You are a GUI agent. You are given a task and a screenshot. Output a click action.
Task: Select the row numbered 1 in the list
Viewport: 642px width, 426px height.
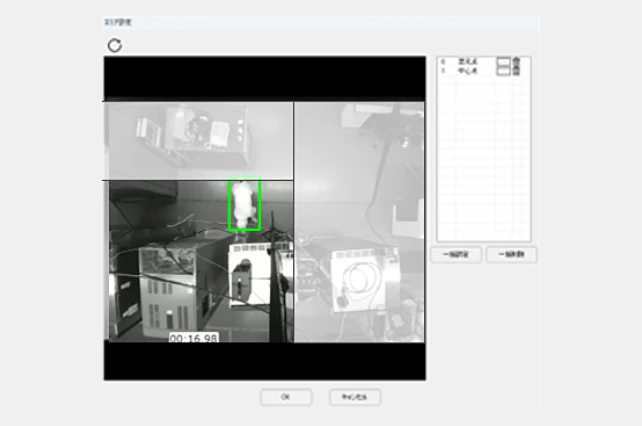coord(466,71)
